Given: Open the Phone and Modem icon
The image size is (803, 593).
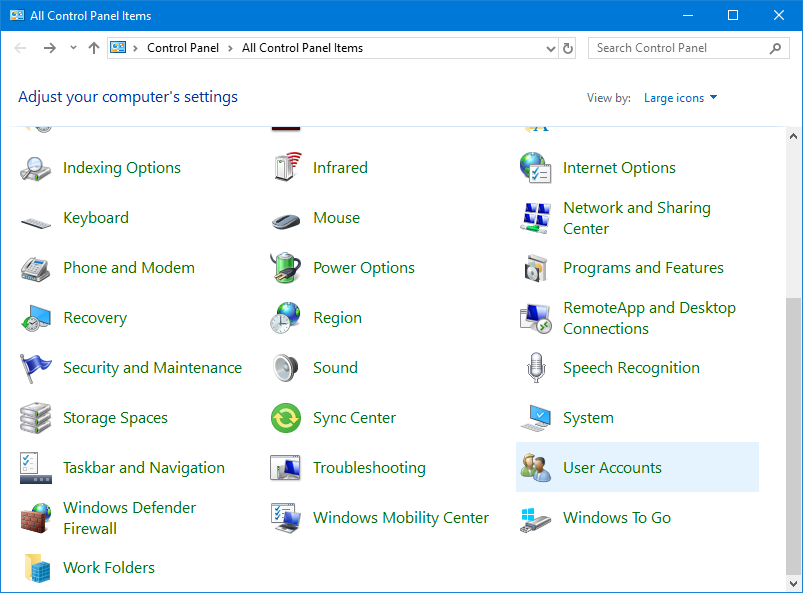Looking at the screenshot, I should (35, 268).
